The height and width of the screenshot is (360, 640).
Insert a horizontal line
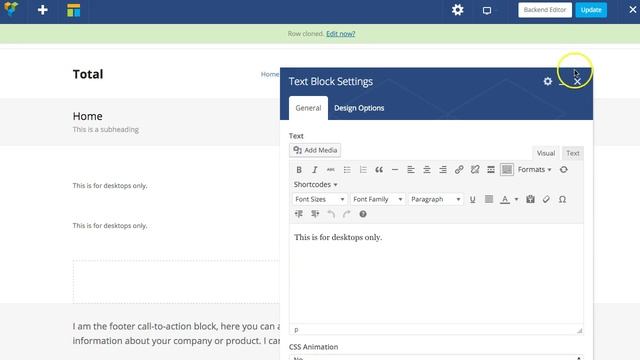tap(395, 170)
